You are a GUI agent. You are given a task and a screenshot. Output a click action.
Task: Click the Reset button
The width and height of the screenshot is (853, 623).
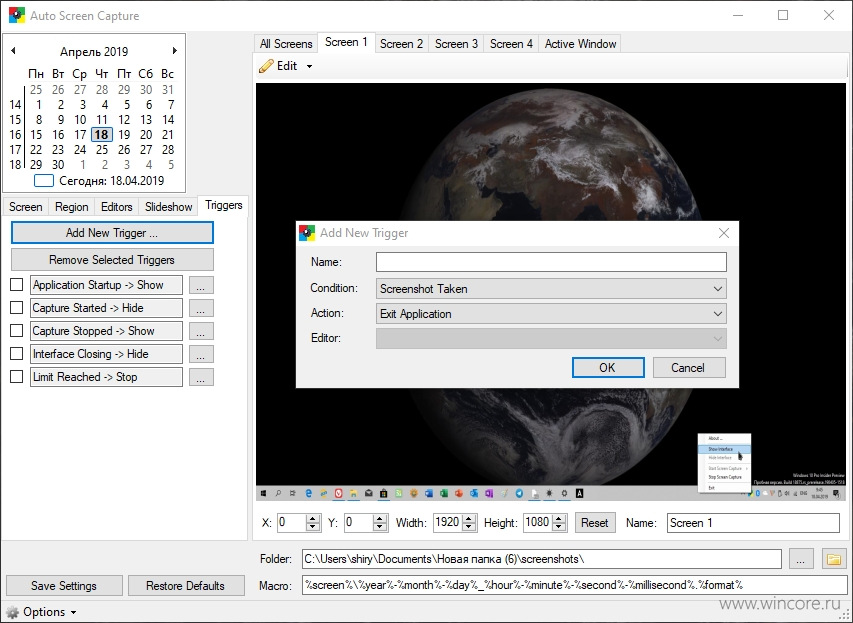pos(595,523)
